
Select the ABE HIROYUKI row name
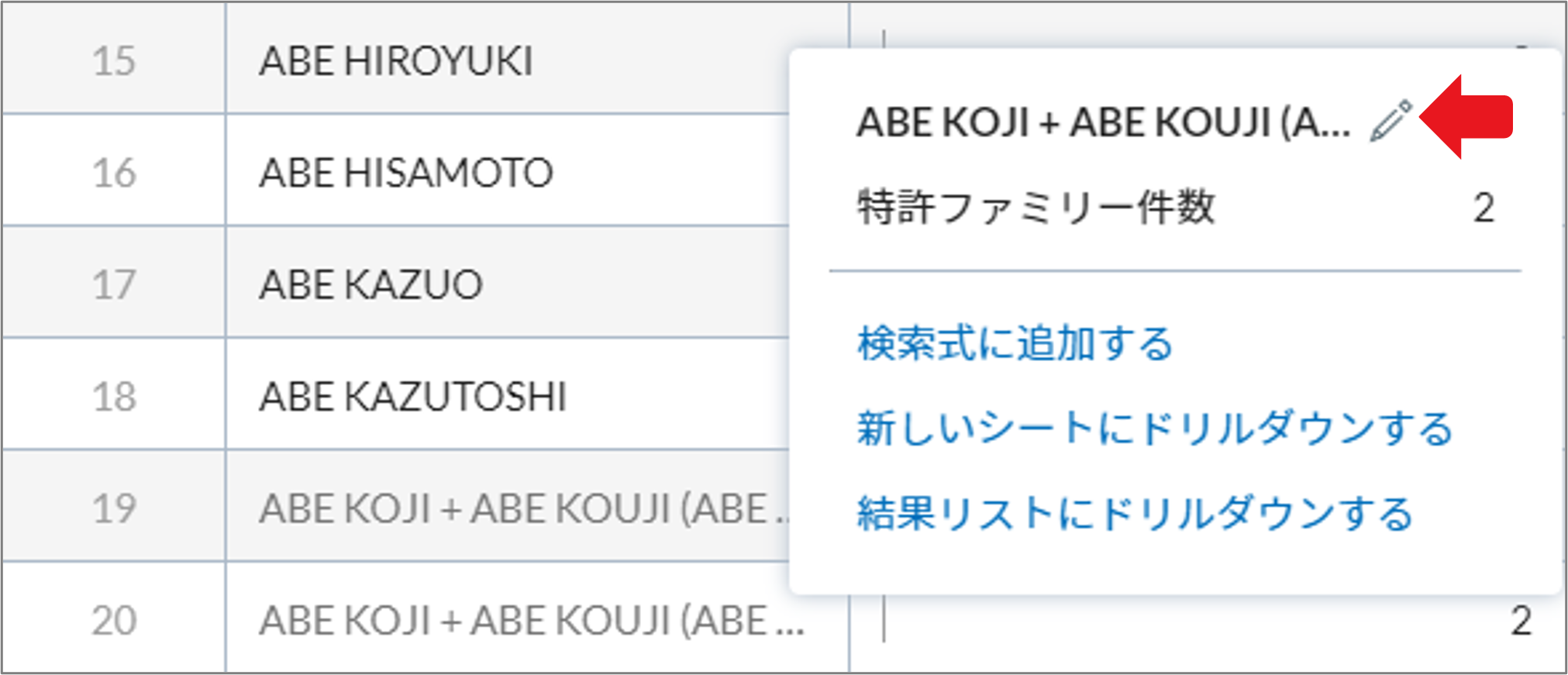pos(396,60)
